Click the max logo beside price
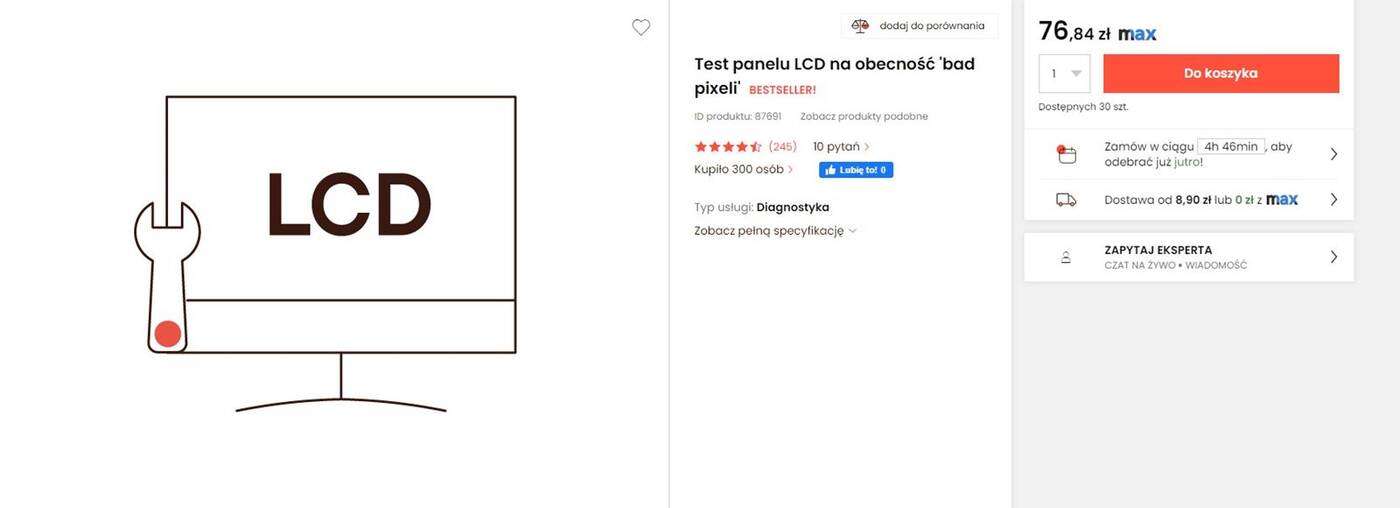 (1137, 34)
